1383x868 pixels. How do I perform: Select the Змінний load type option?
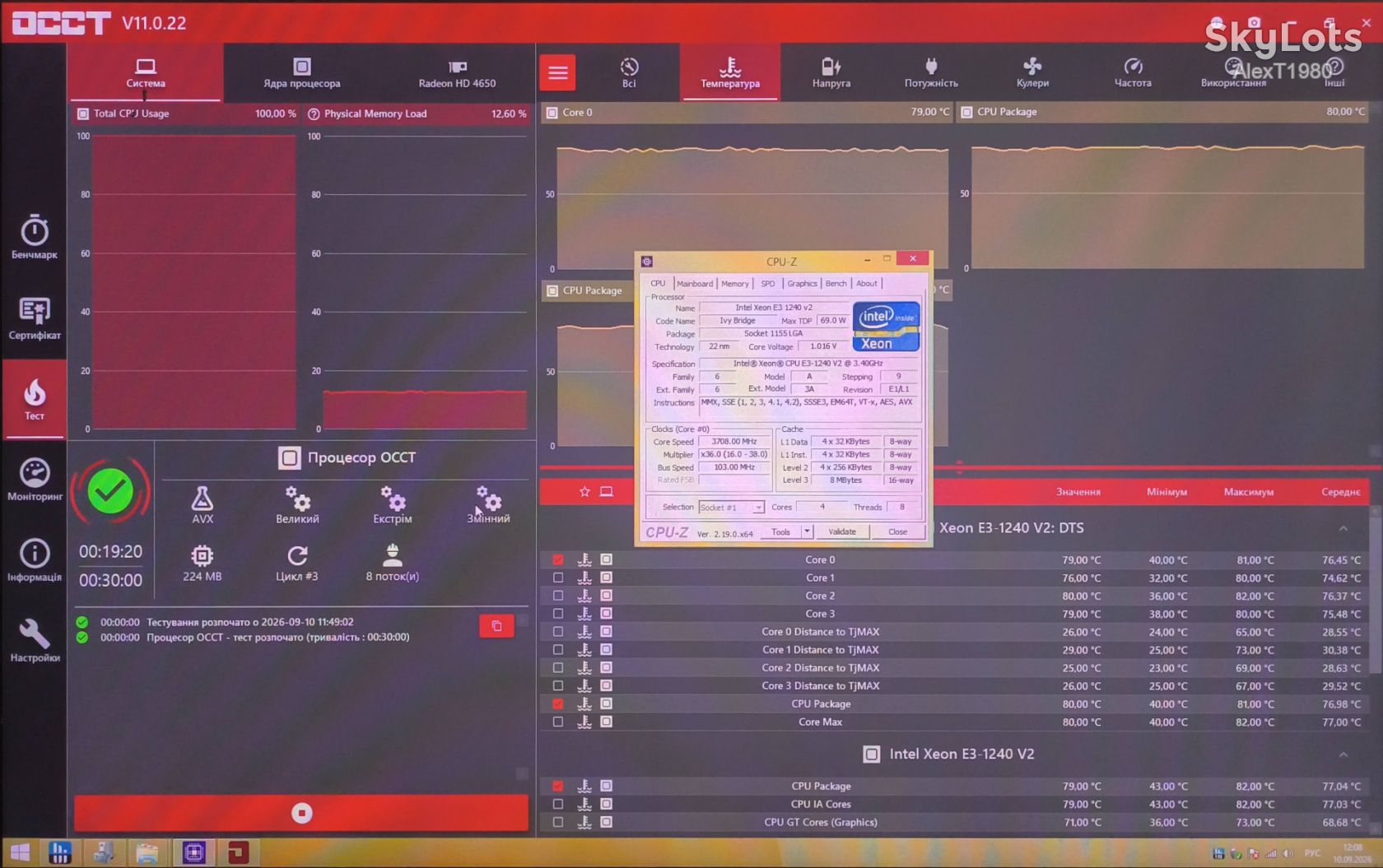(x=488, y=504)
